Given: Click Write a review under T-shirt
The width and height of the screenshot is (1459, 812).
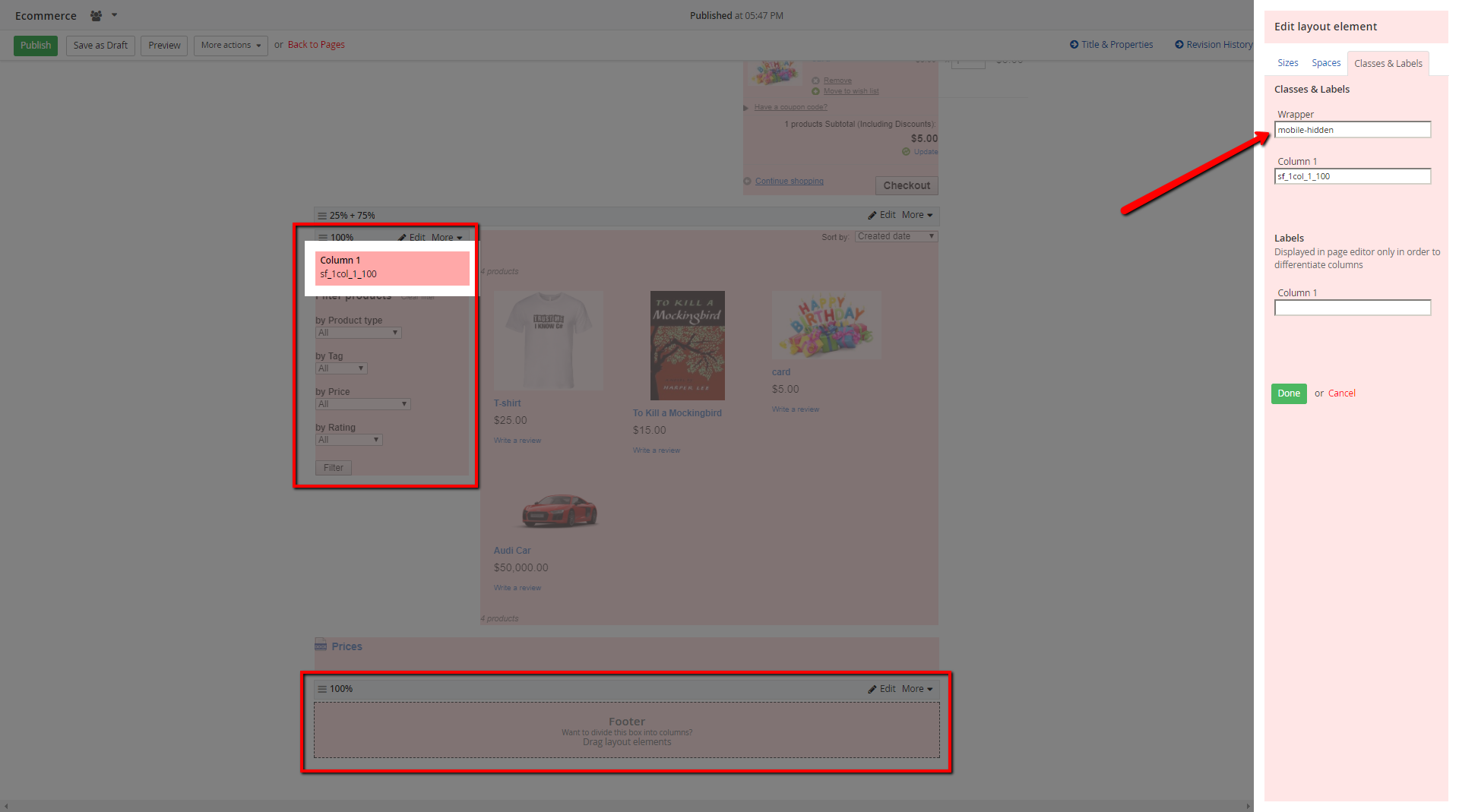Looking at the screenshot, I should point(517,441).
